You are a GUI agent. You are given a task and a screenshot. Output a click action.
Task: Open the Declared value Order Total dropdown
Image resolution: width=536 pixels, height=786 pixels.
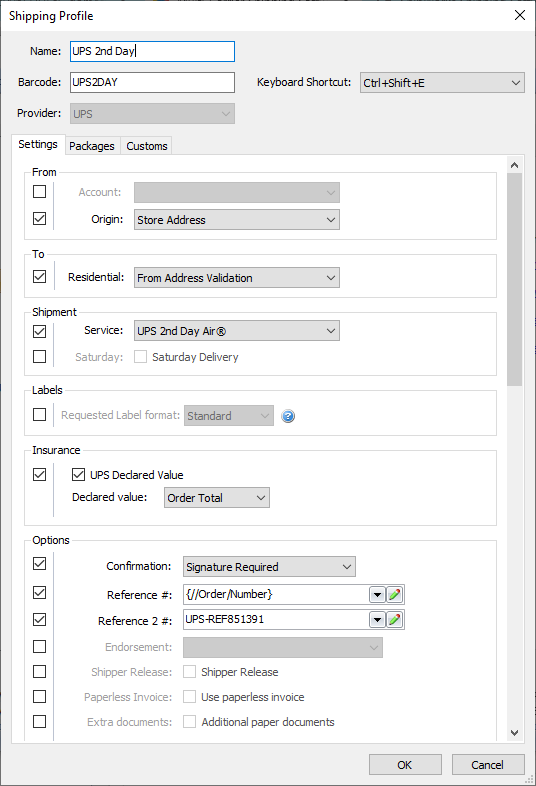point(217,498)
